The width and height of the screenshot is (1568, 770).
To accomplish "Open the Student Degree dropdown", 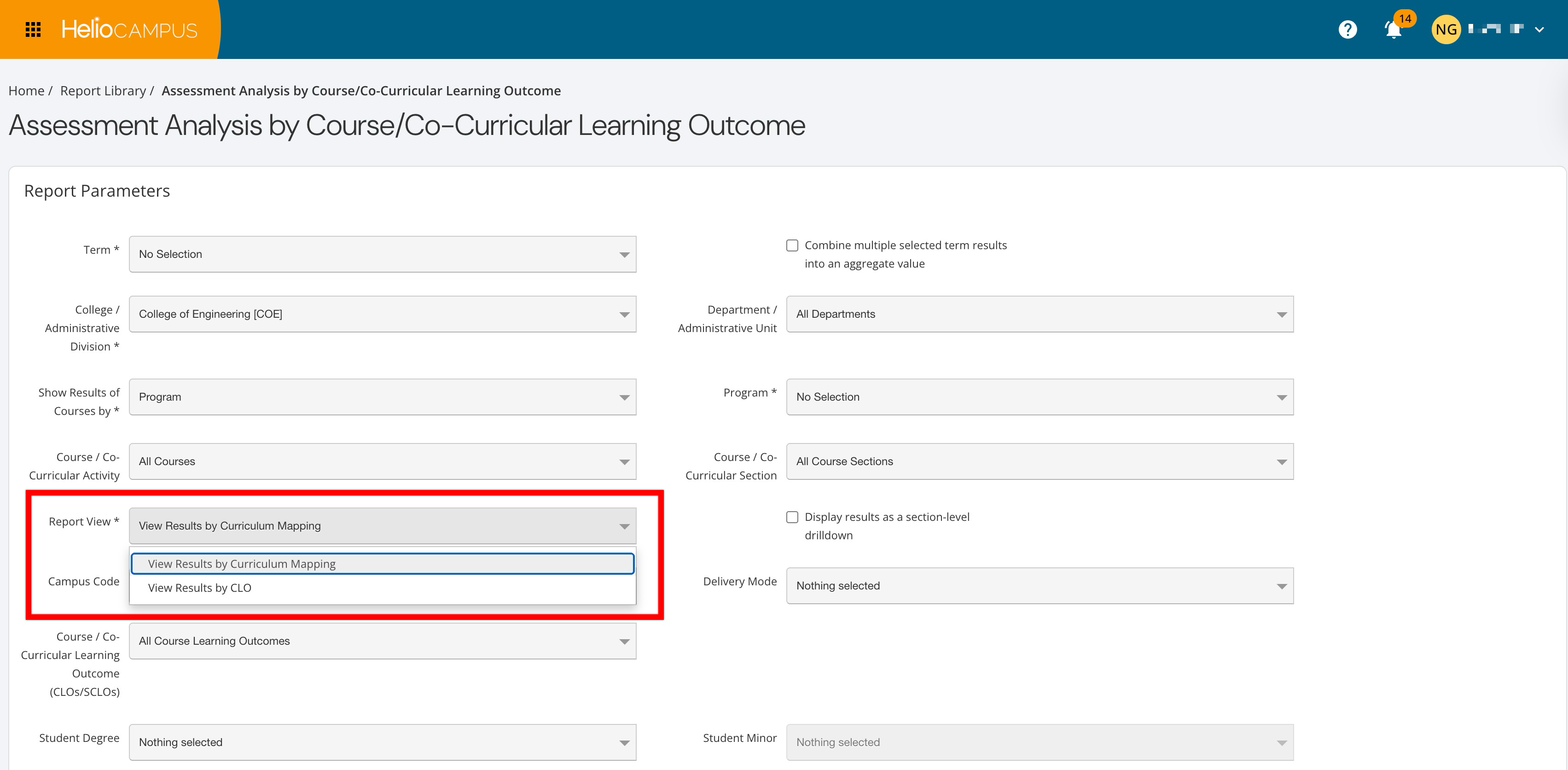I will 382,742.
